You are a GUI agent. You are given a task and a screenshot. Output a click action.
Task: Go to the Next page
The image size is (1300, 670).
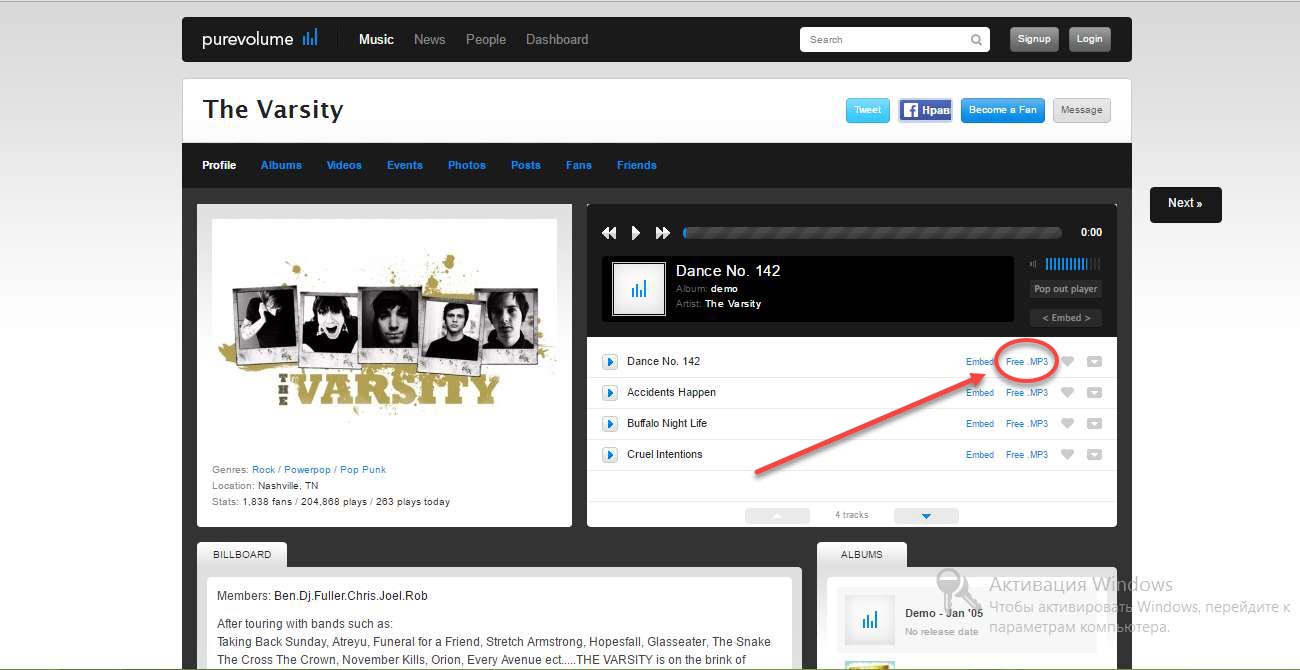pyautogui.click(x=1186, y=204)
